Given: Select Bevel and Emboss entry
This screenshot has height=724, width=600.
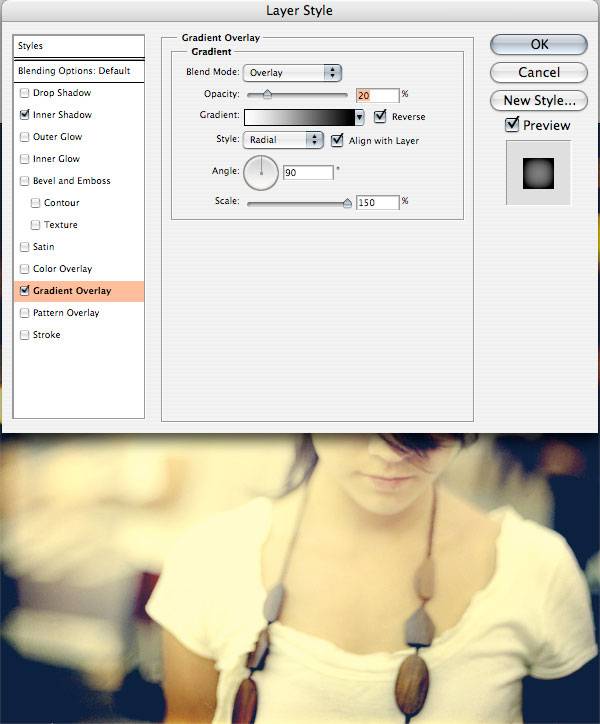Looking at the screenshot, I should [x=71, y=181].
